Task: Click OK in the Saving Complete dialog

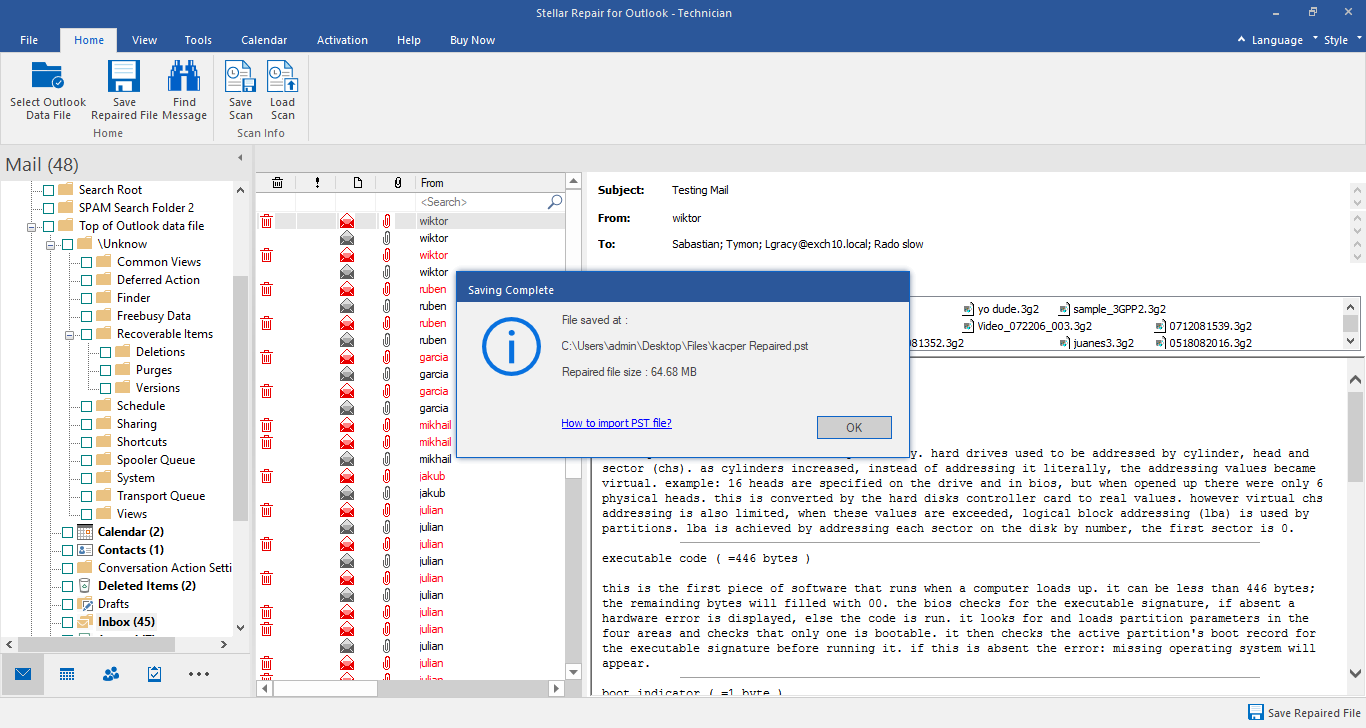Action: tap(853, 426)
